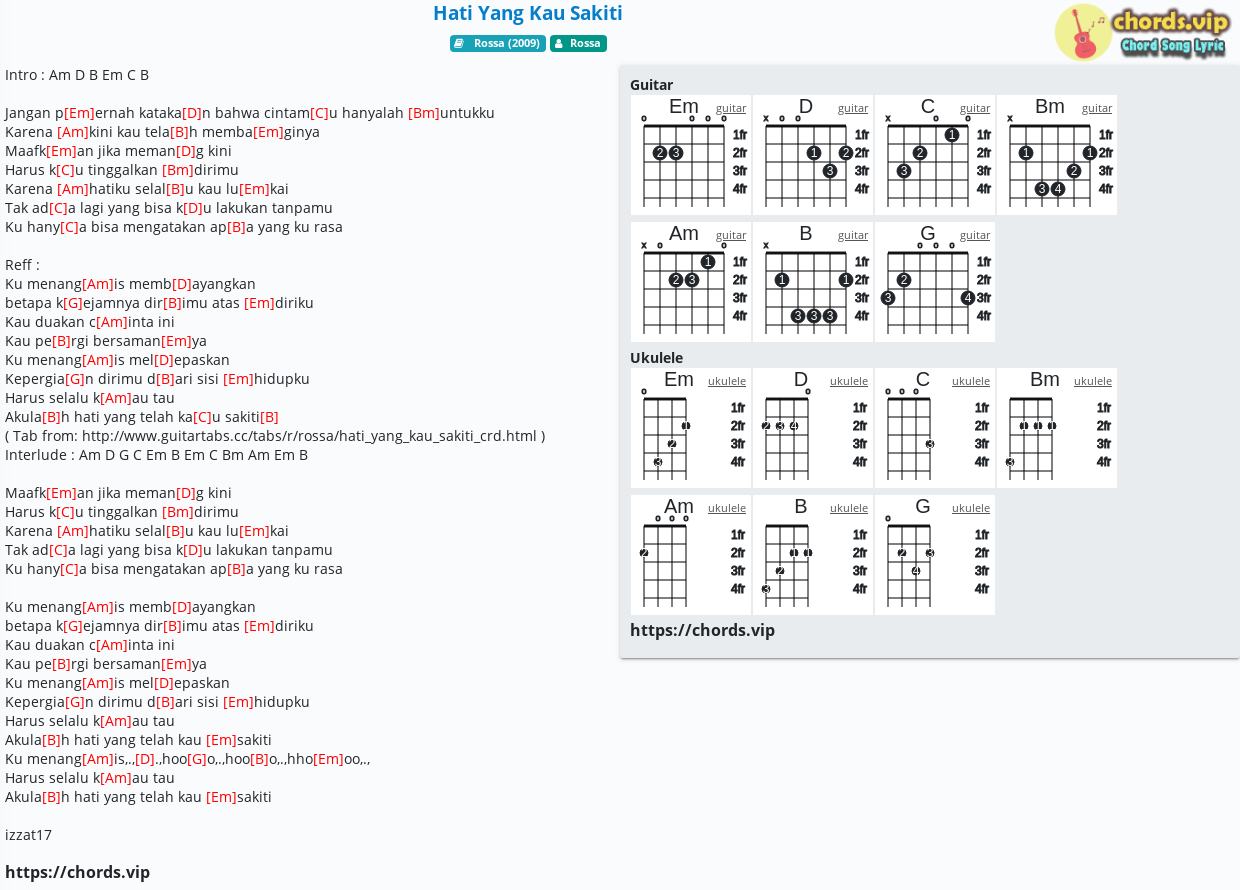The height and width of the screenshot is (890, 1240).
Task: Open the ukulele link beside G chord
Action: click(971, 508)
